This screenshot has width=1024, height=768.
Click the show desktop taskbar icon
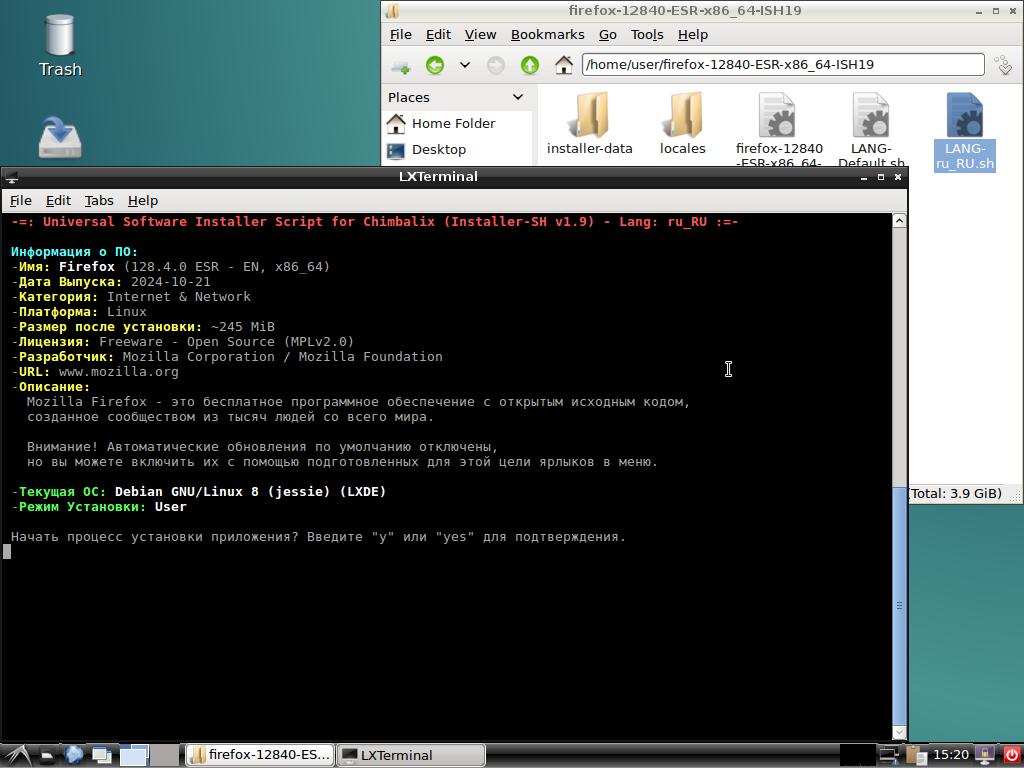pyautogui.click(x=101, y=756)
